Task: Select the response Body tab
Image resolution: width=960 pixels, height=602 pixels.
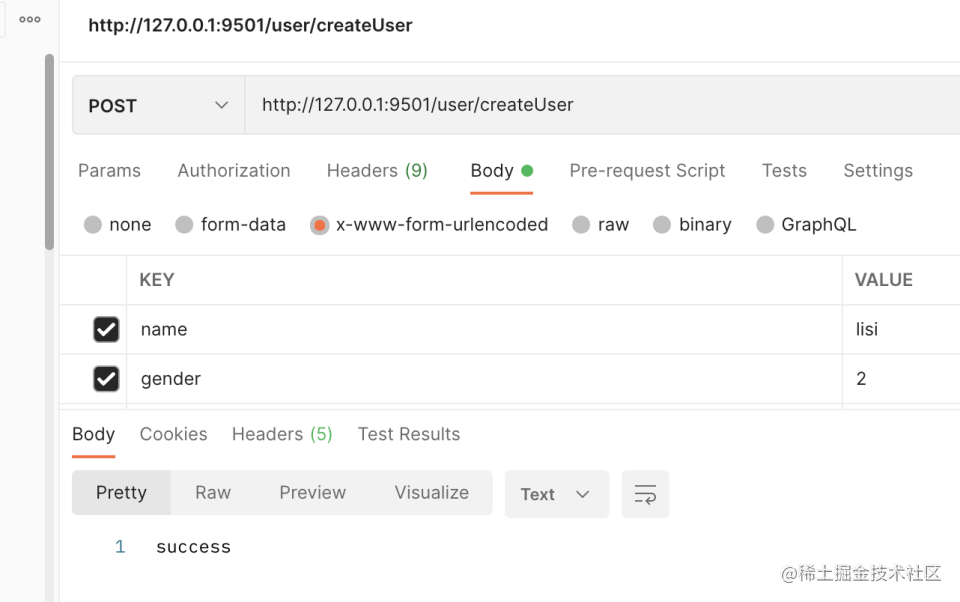Action: click(94, 434)
